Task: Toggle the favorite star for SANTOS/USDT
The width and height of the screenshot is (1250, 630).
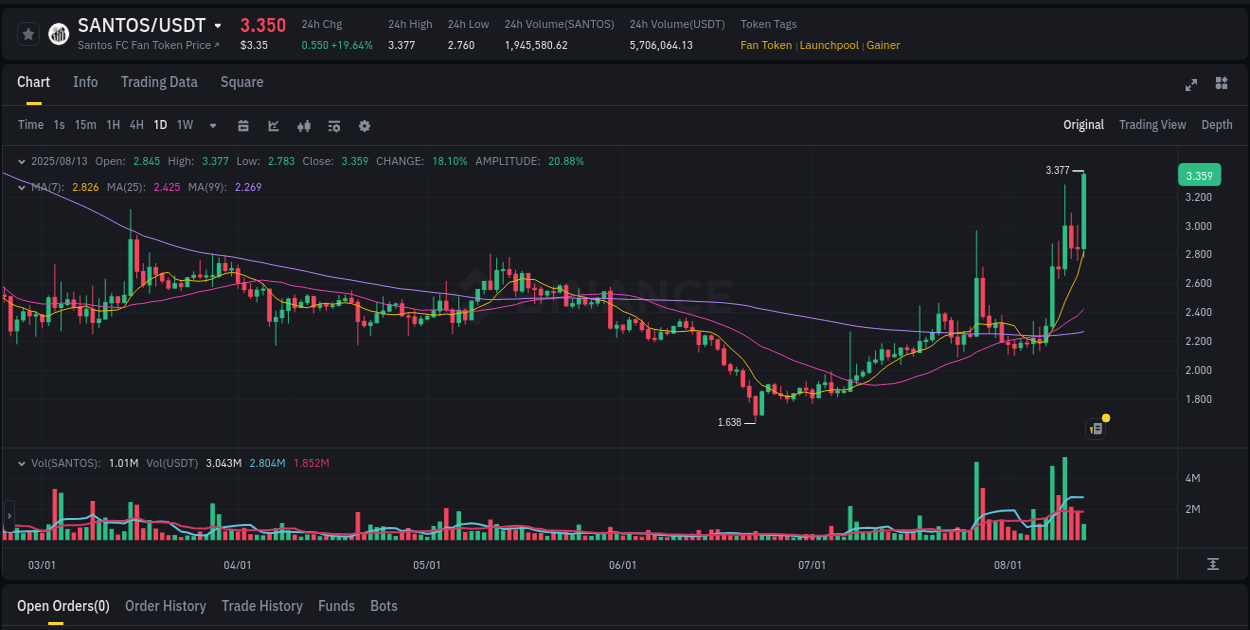Action: (27, 33)
